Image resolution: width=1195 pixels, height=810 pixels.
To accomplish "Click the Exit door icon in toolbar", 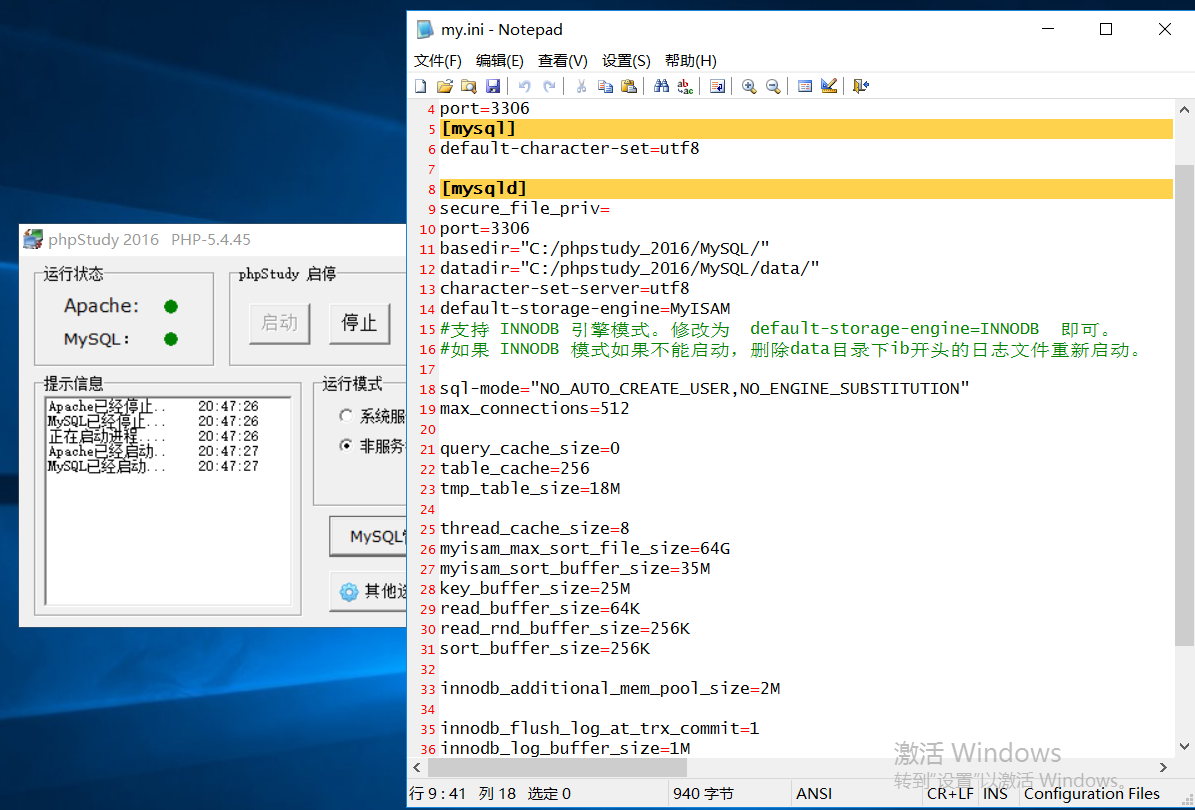I will (x=860, y=86).
